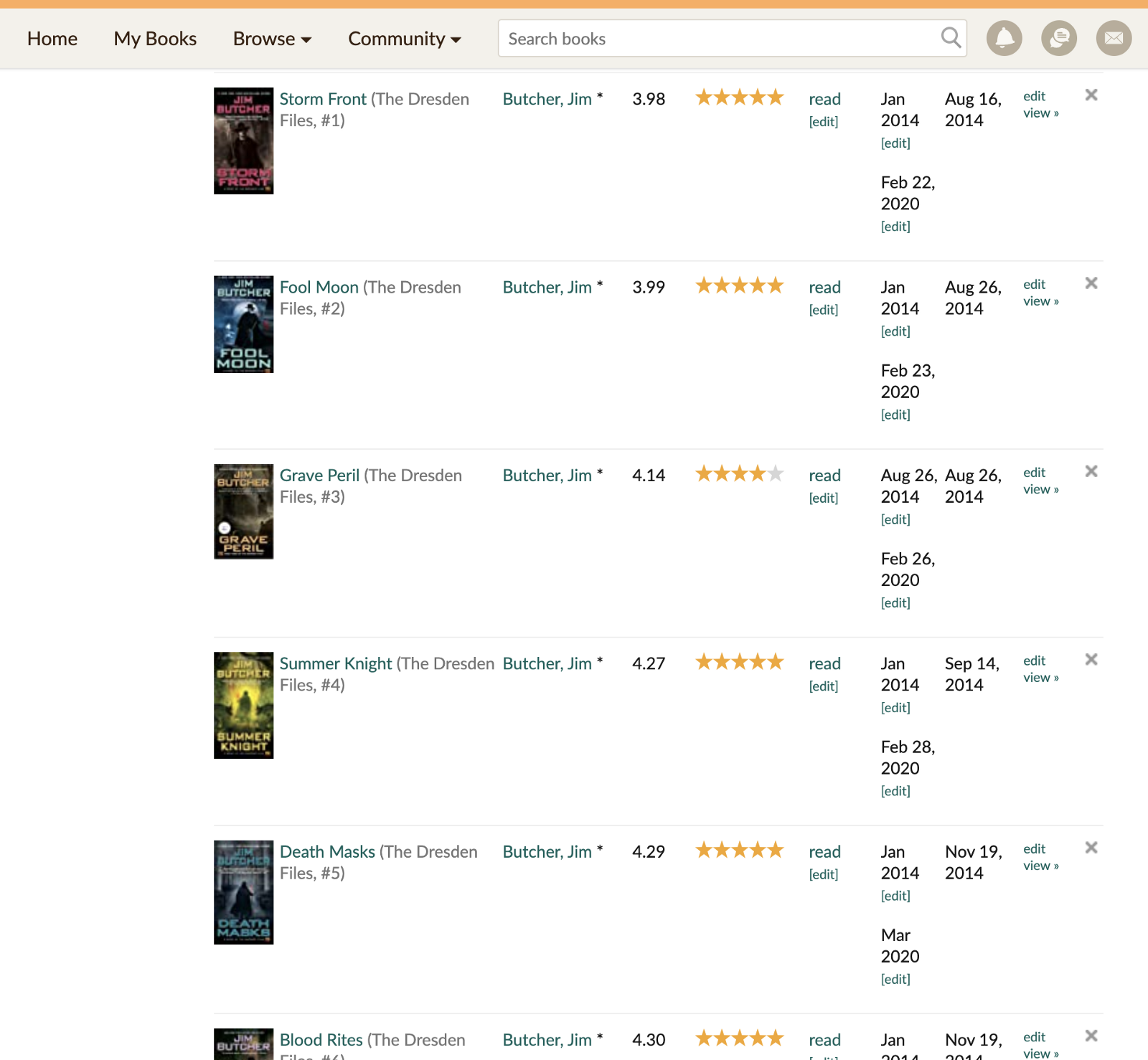1148x1060 pixels.
Task: Edit the Feb 22, 2020 date read entry
Action: pyautogui.click(x=895, y=227)
